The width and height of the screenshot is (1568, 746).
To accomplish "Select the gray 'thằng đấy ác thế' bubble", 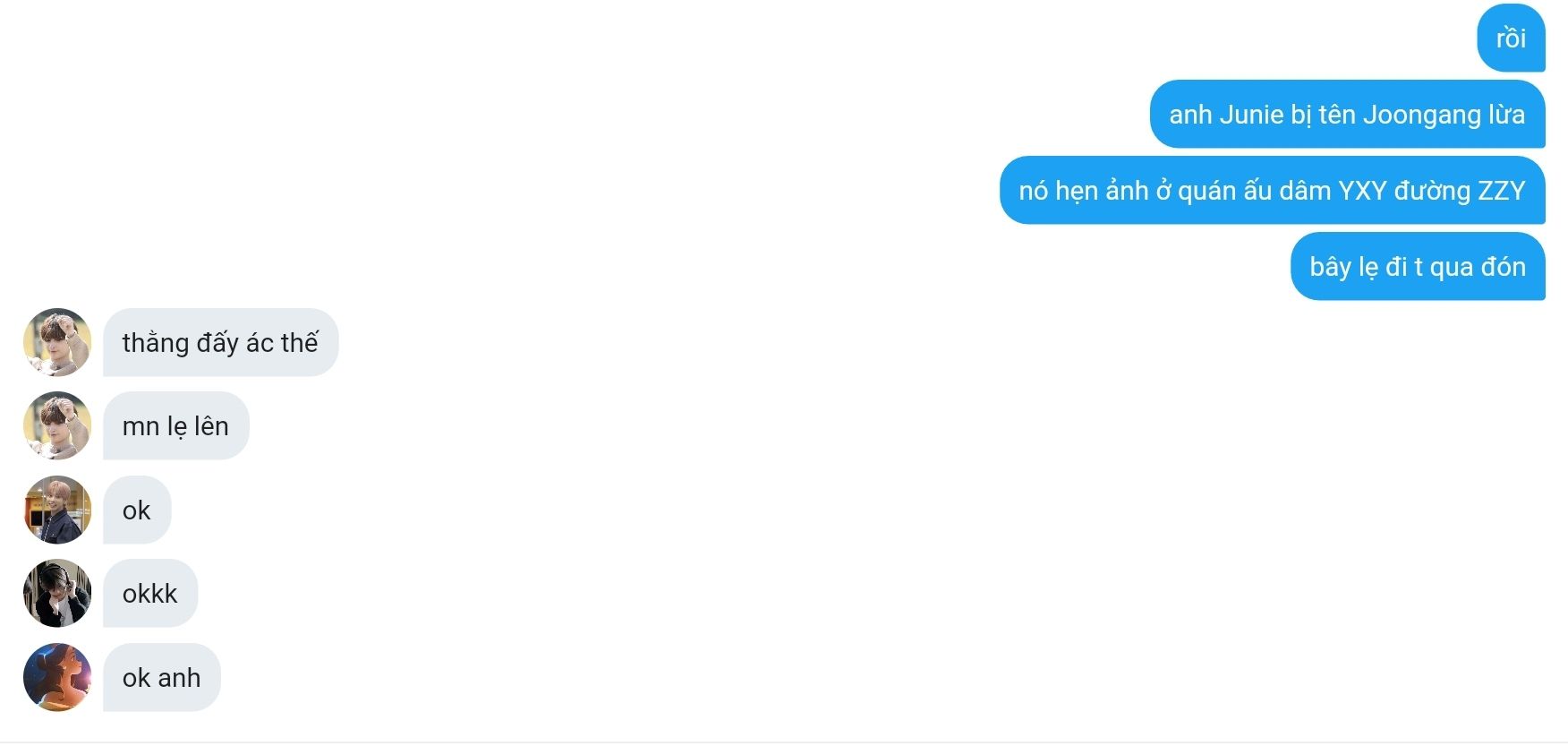I will point(220,342).
